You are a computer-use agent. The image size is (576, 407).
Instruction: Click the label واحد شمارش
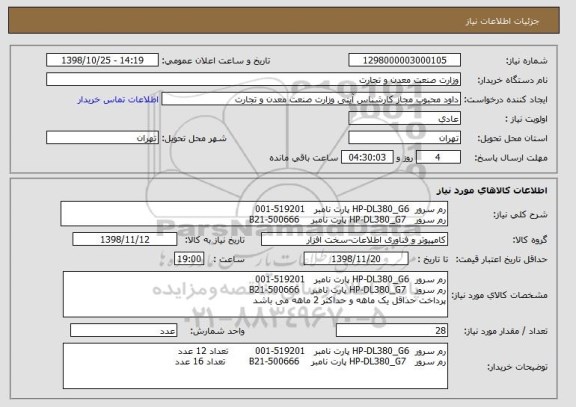[x=217, y=331]
